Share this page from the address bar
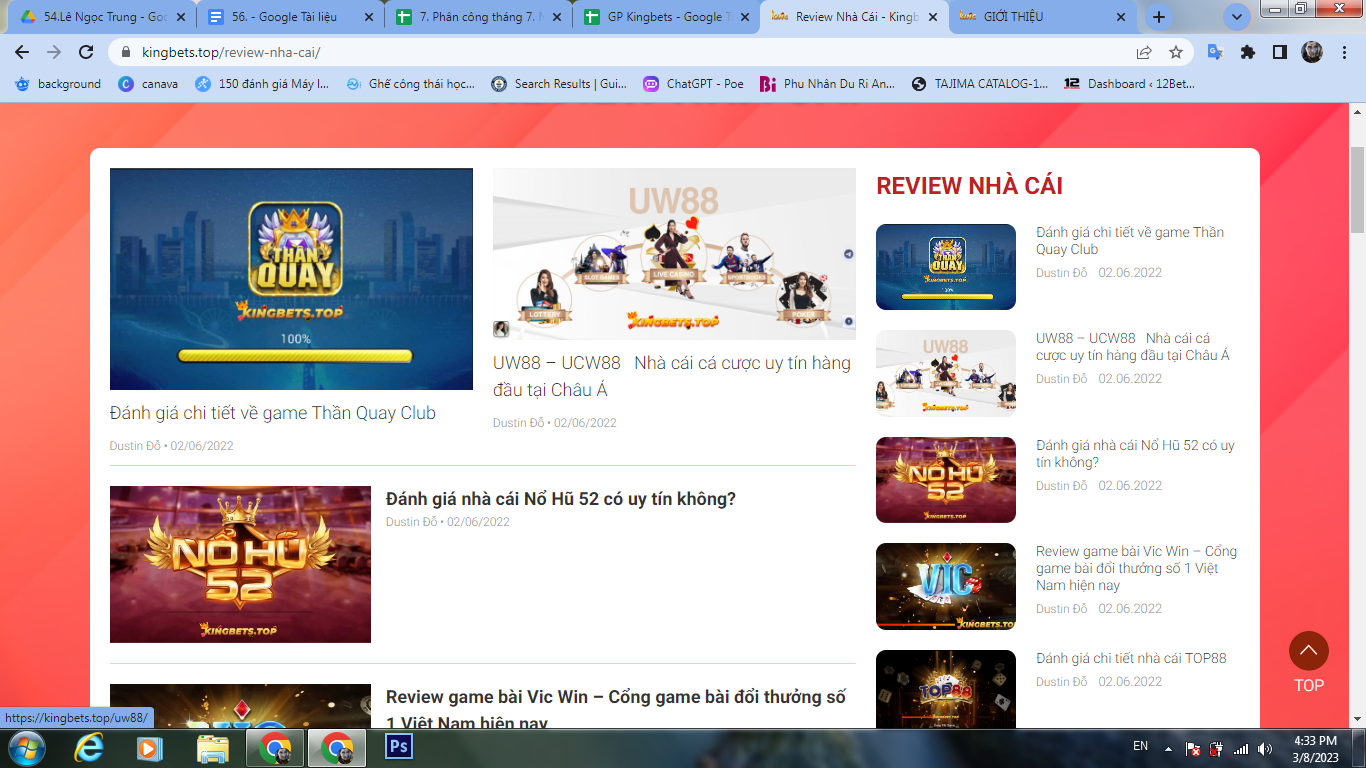 (x=1144, y=52)
